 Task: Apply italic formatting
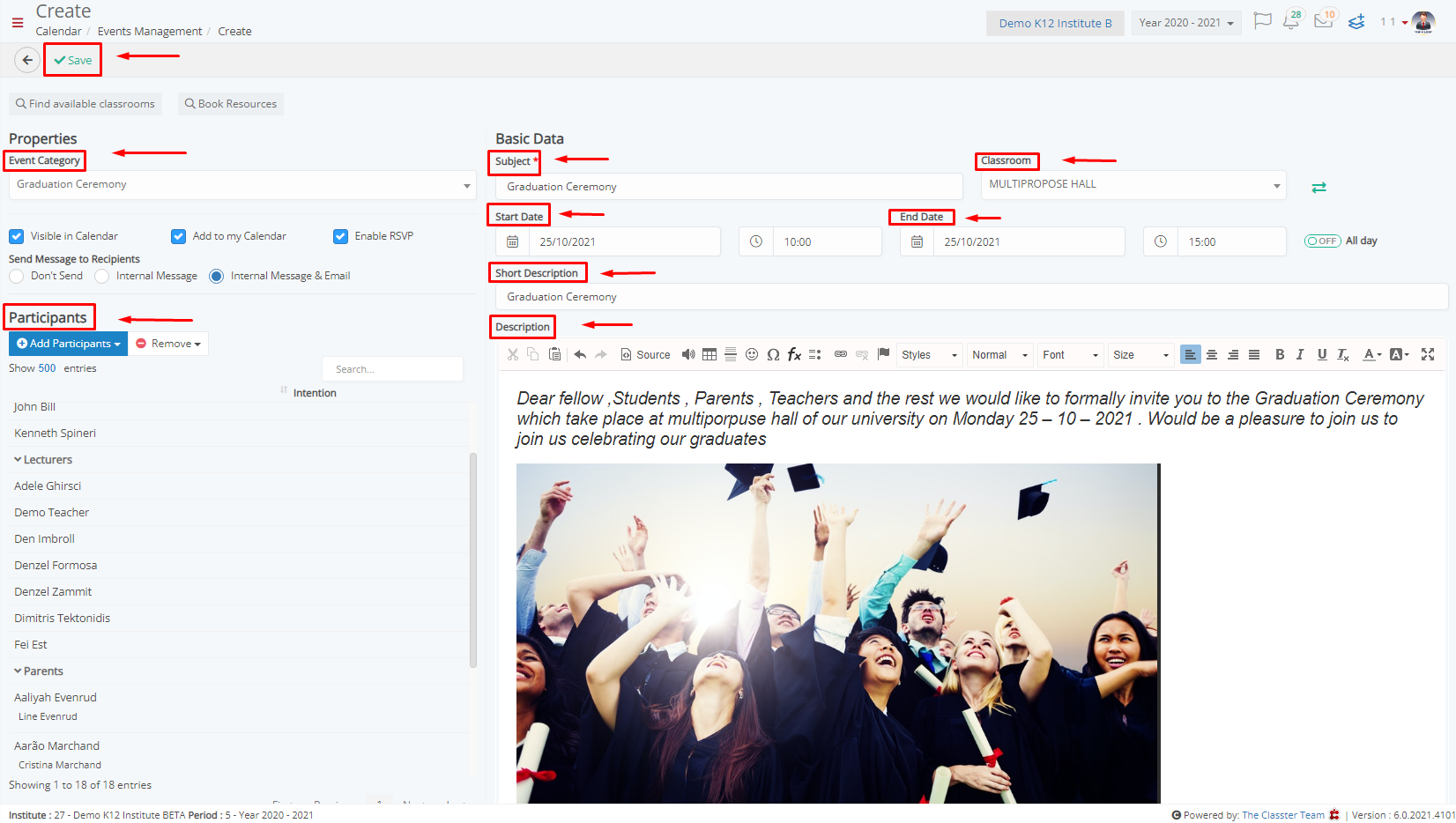[x=1300, y=354]
